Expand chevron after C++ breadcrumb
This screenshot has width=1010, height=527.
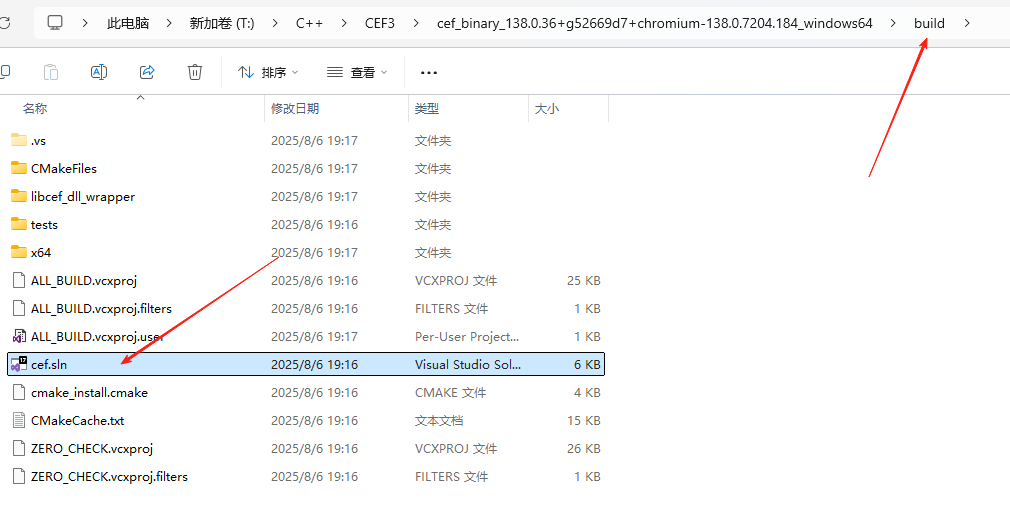click(x=344, y=23)
